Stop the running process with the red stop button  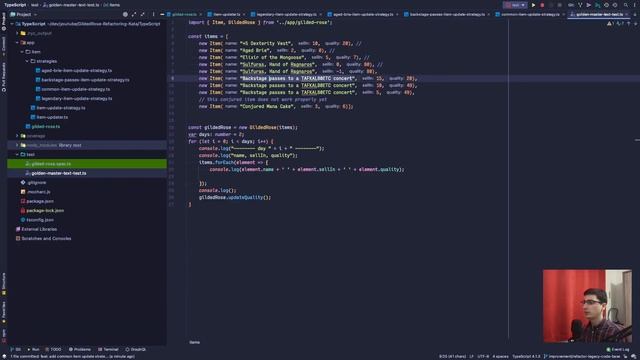click(542, 5)
